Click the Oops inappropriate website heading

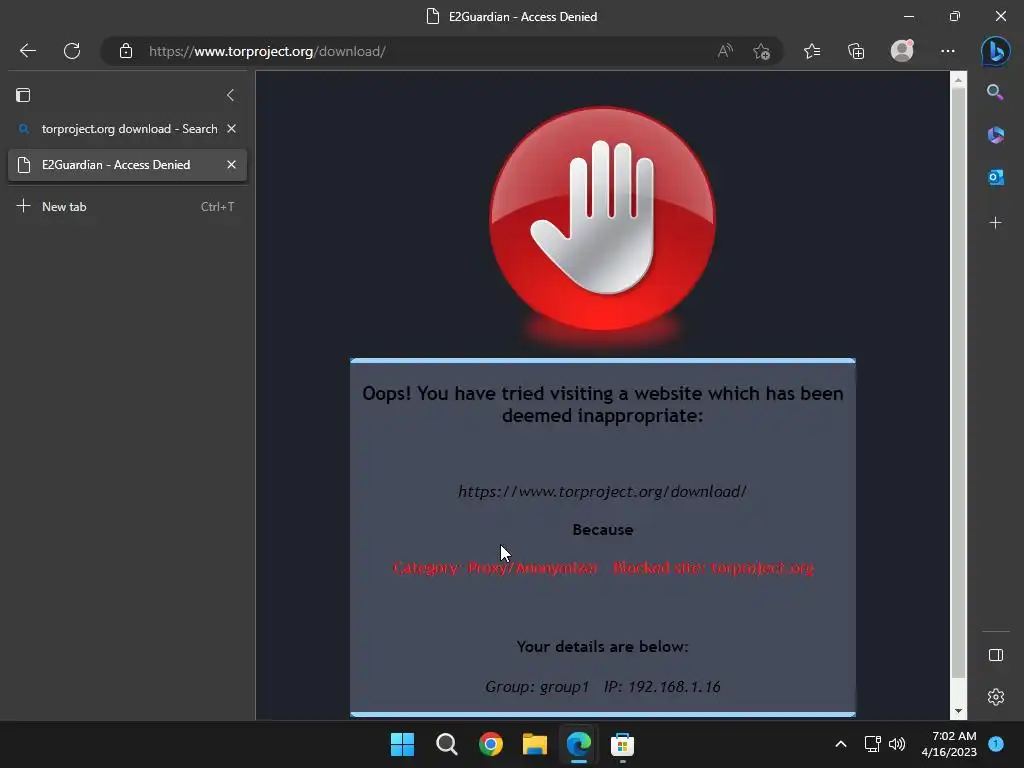coord(602,404)
